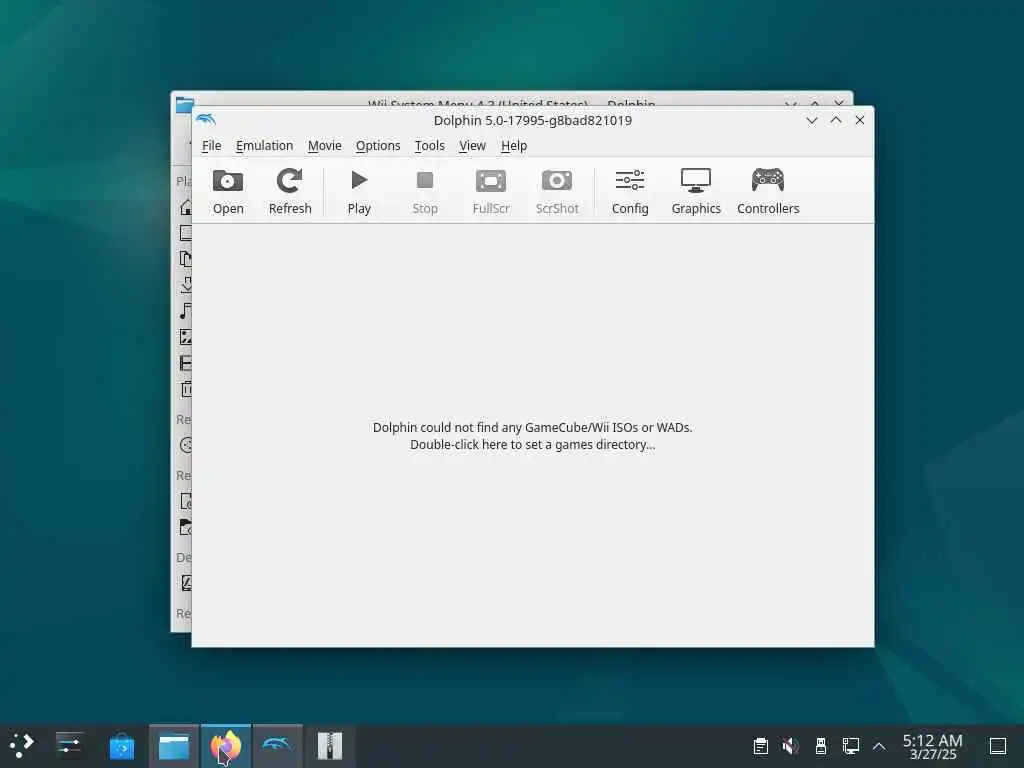
Task: Click the Stop toolbar button
Action: pyautogui.click(x=425, y=191)
